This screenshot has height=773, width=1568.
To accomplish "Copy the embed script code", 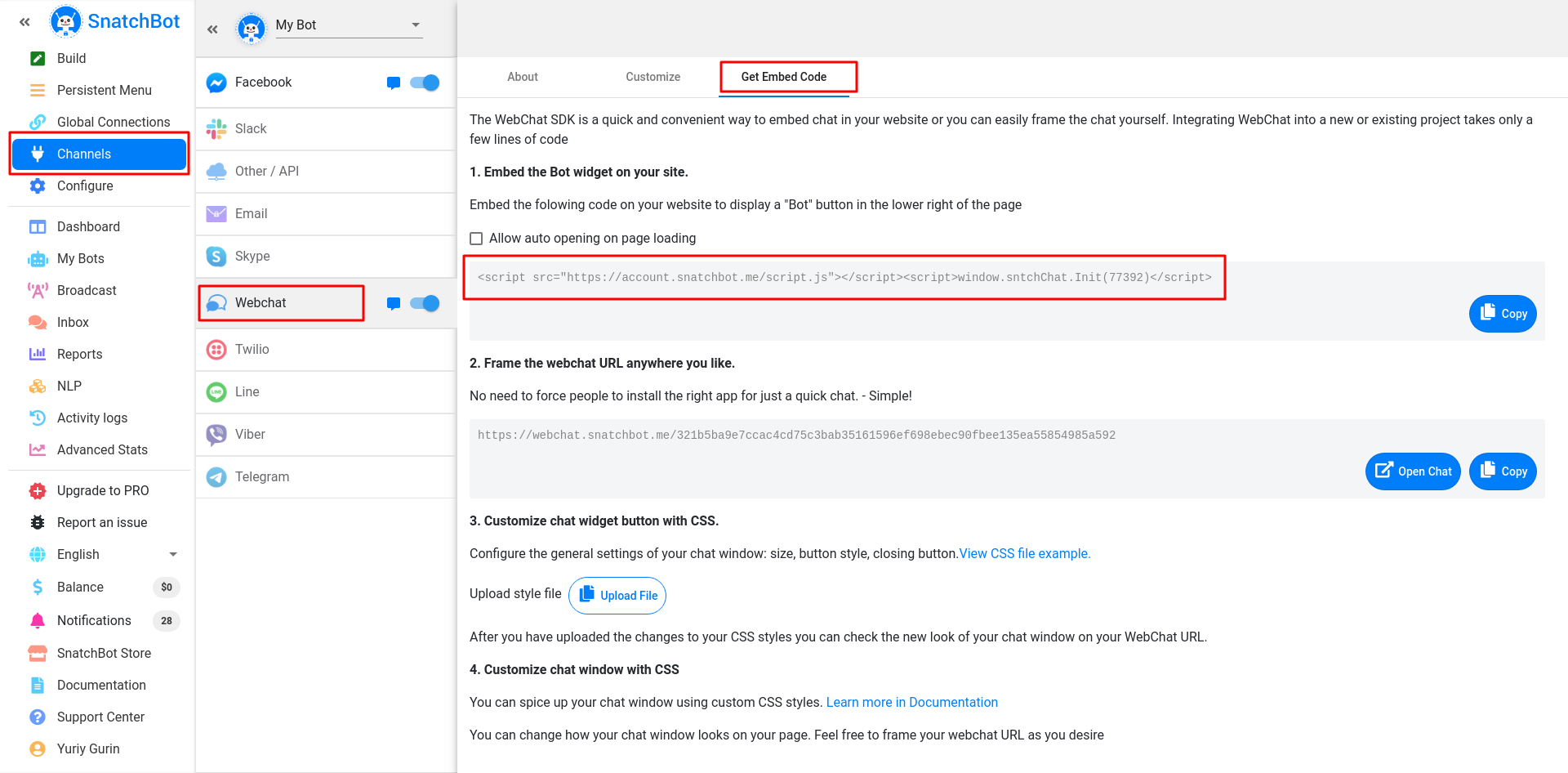I will point(1503,314).
